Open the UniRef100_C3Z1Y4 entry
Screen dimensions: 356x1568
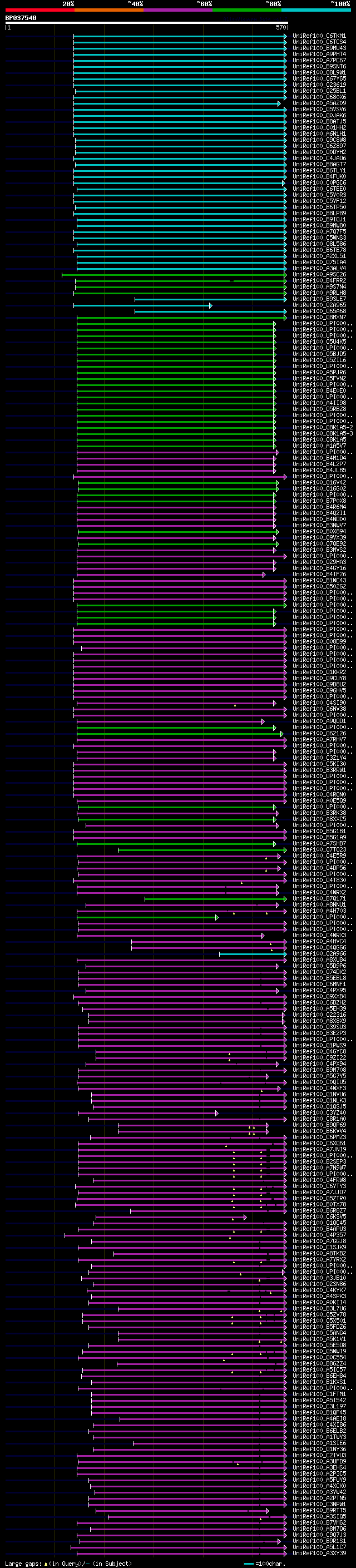319,758
